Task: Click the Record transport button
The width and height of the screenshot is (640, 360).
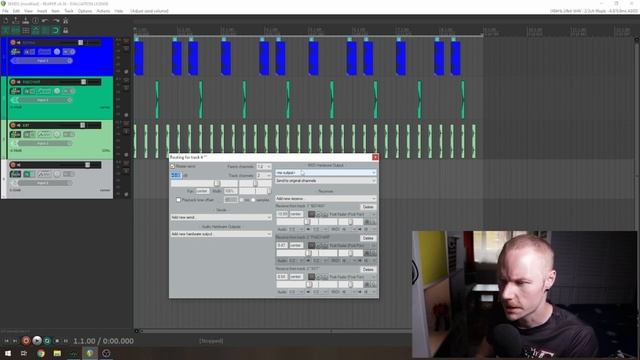Action: (x=26, y=341)
